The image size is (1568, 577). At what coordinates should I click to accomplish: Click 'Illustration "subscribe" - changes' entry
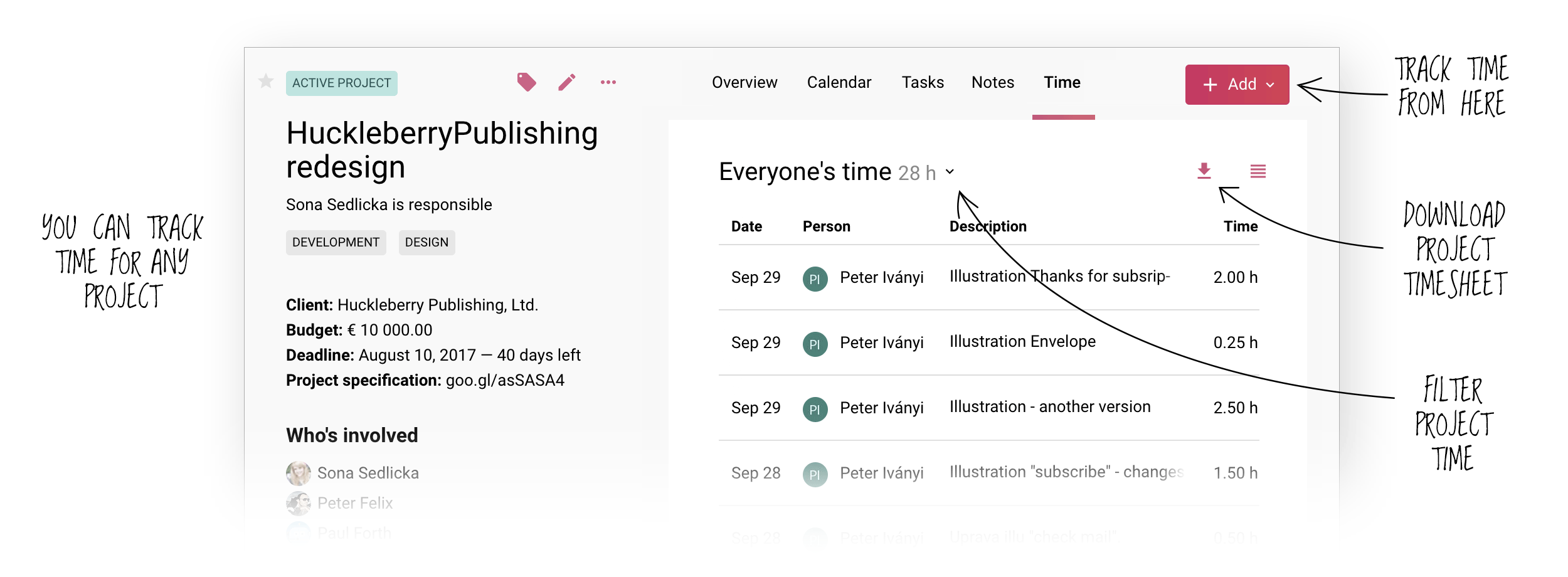[1066, 472]
